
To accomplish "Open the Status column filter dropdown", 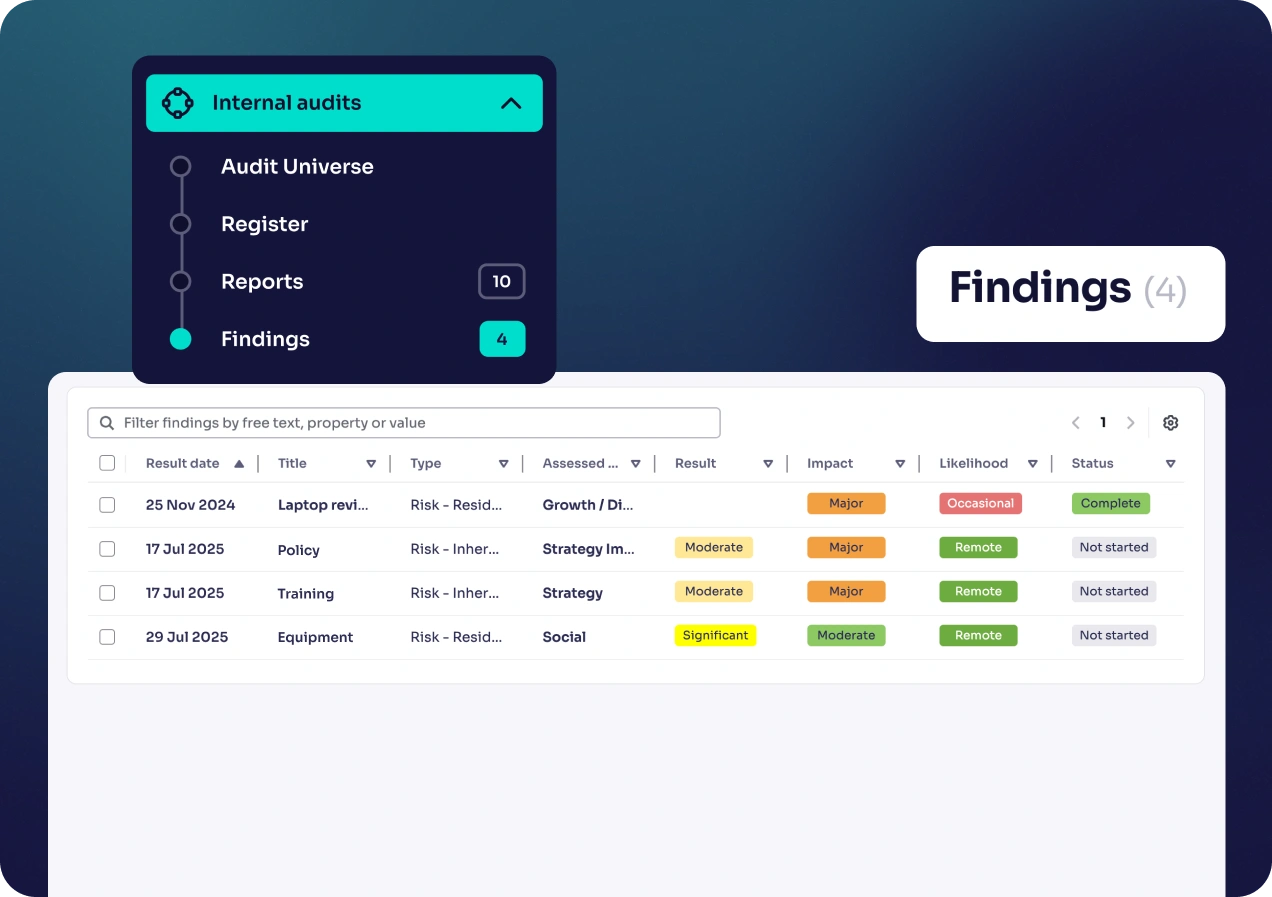I will pos(1170,463).
